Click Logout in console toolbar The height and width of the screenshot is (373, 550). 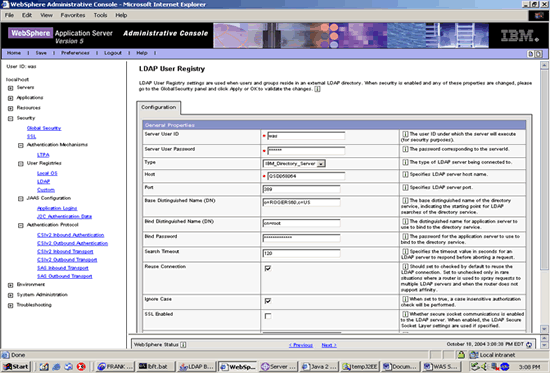tap(113, 53)
